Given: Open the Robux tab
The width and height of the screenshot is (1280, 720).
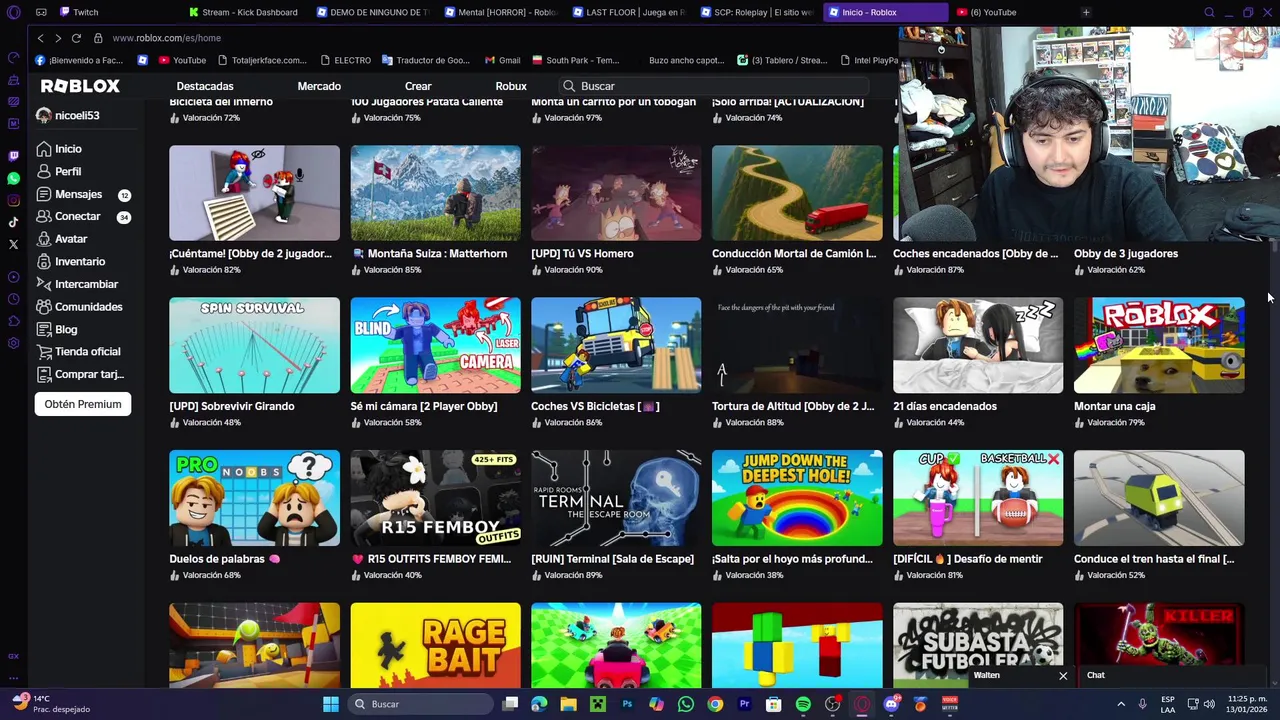Looking at the screenshot, I should (x=511, y=86).
